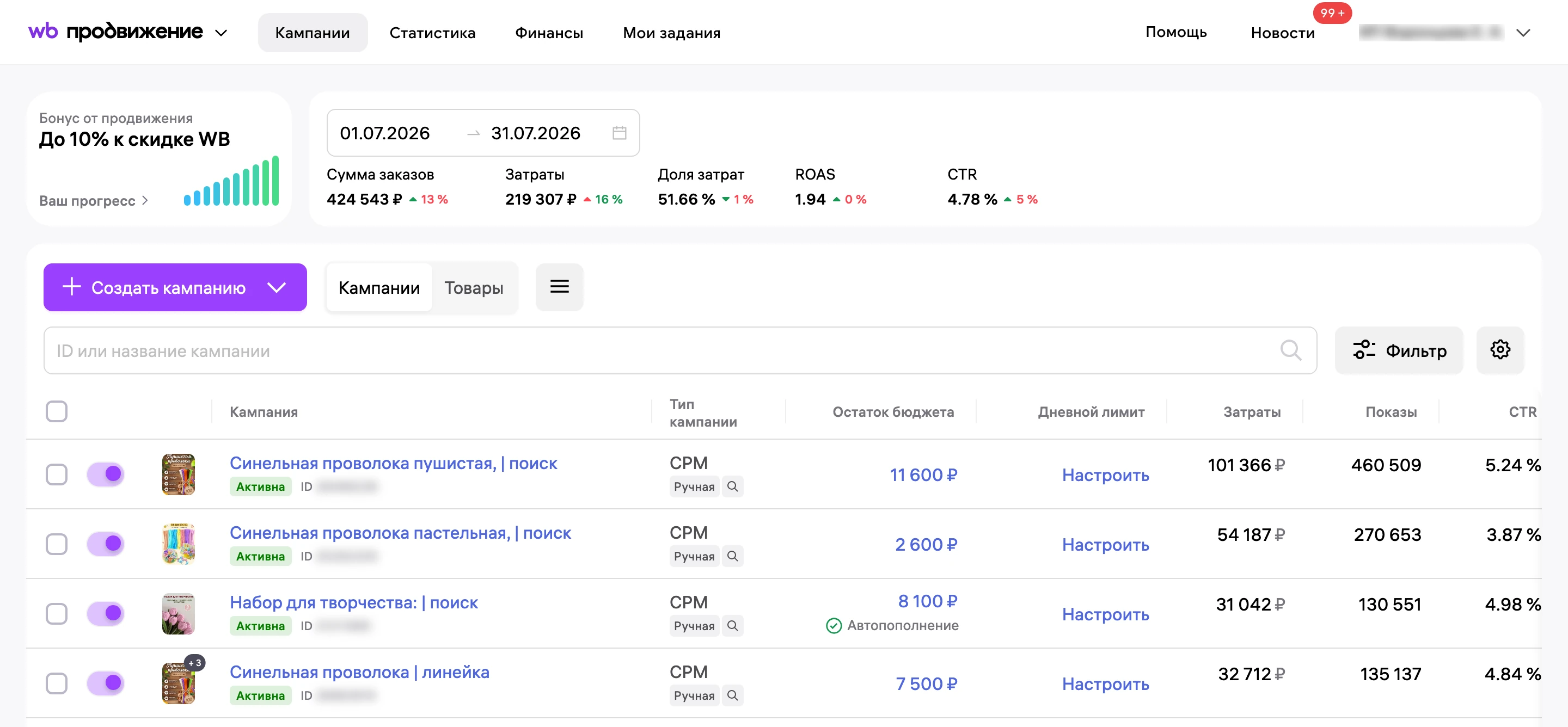Check the Синельная проволока пастельная row checkbox
Screen dimensions: 1568x727
tap(57, 544)
